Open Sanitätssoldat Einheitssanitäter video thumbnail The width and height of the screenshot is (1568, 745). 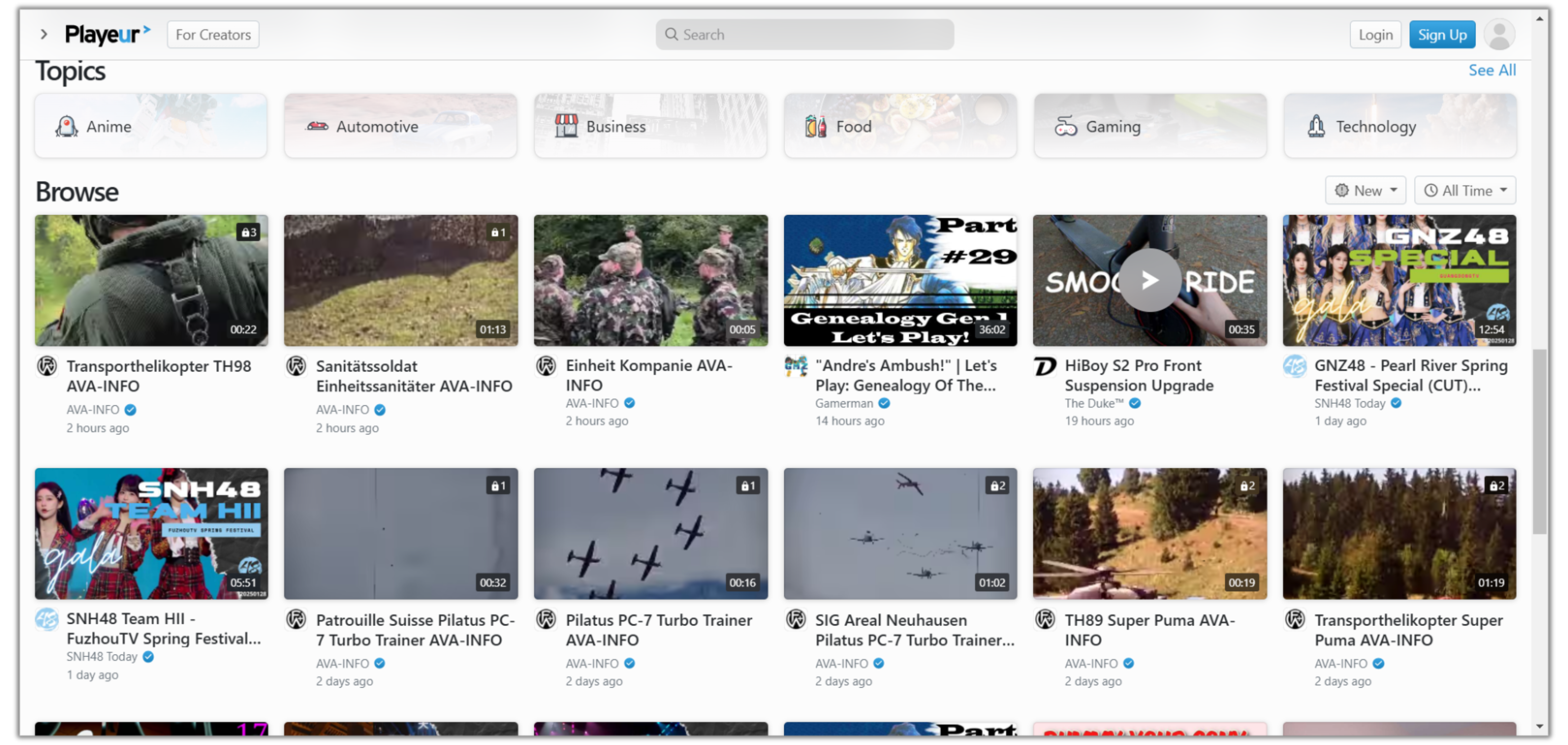click(x=401, y=280)
